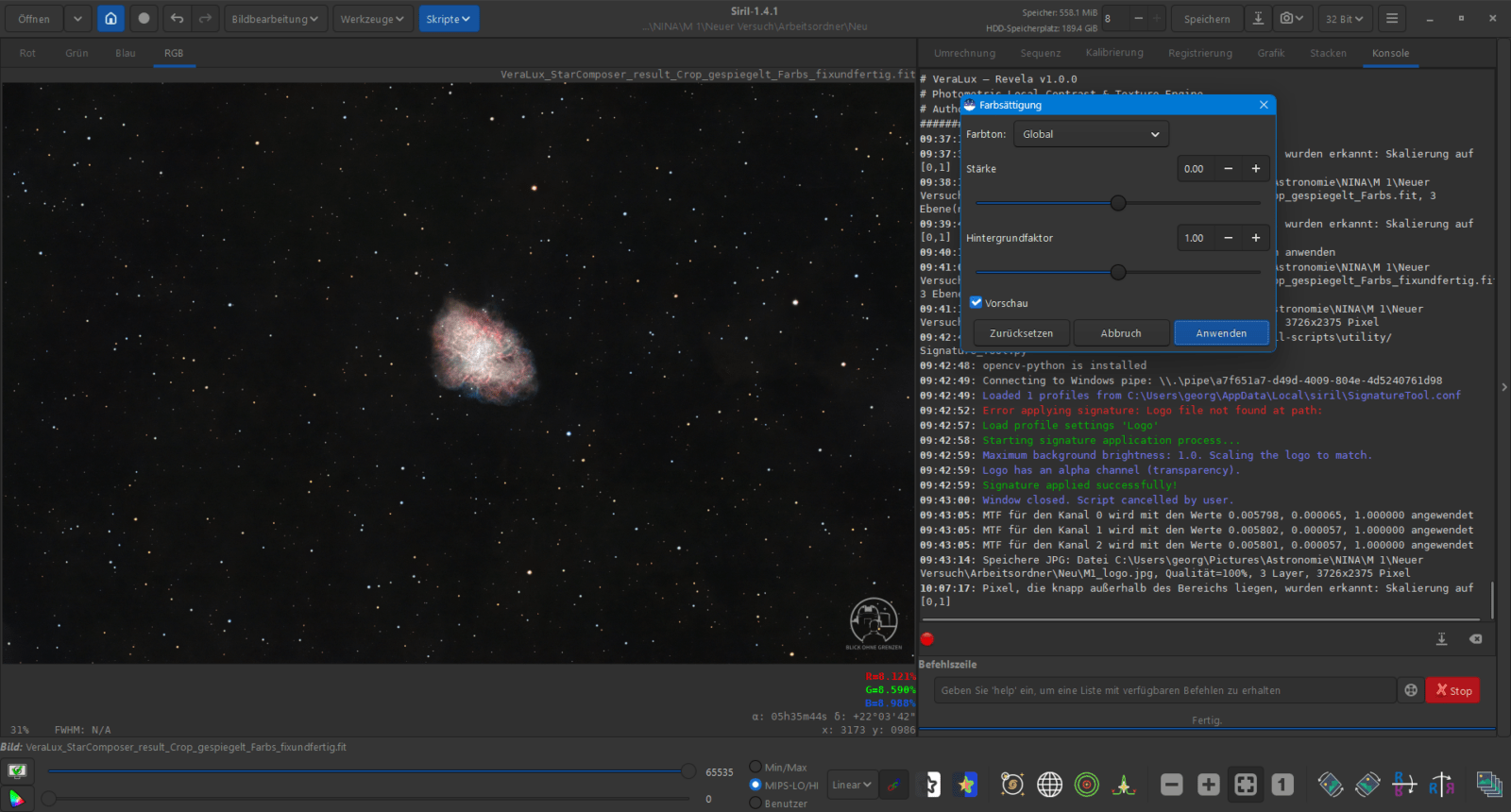The image size is (1511, 812).
Task: Switch to the Stacken tab
Action: (x=1328, y=54)
